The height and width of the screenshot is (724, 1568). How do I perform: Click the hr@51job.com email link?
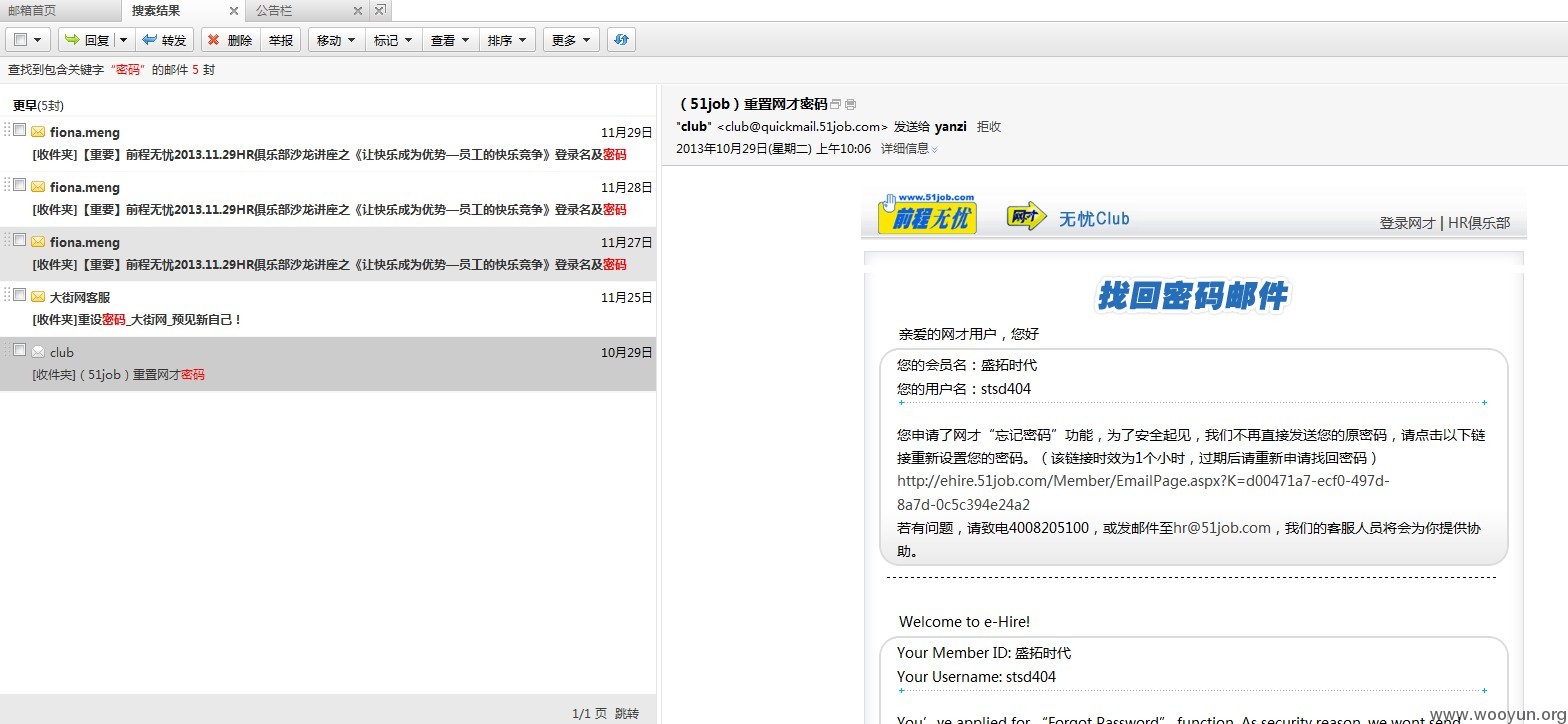1222,527
